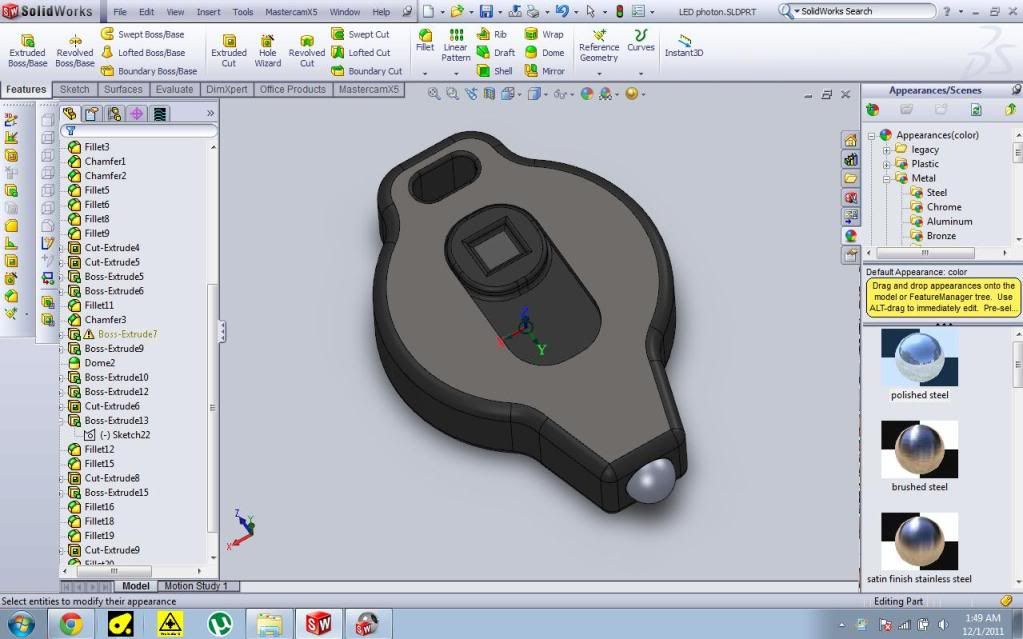Pick the polished steel appearance thumbnail
The width and height of the screenshot is (1023, 639).
pos(919,356)
